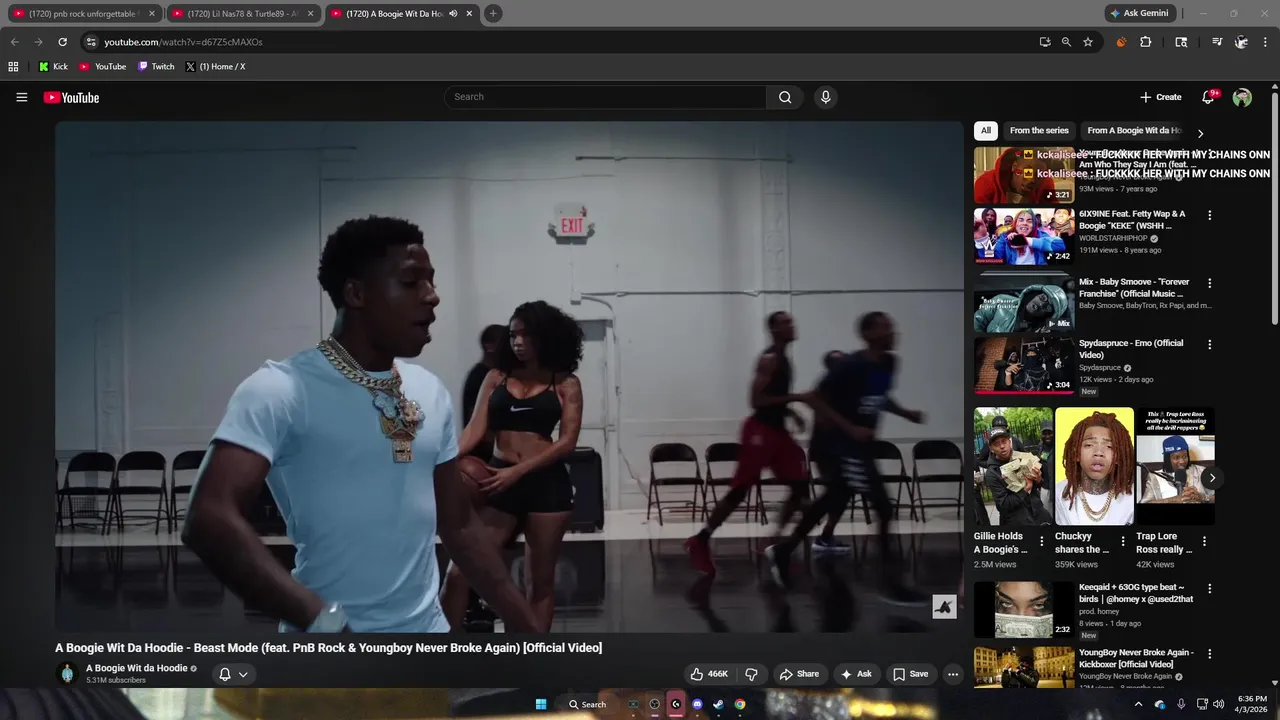Like the video with 466K likes
Screen dimensions: 1280x720
[x=709, y=674]
